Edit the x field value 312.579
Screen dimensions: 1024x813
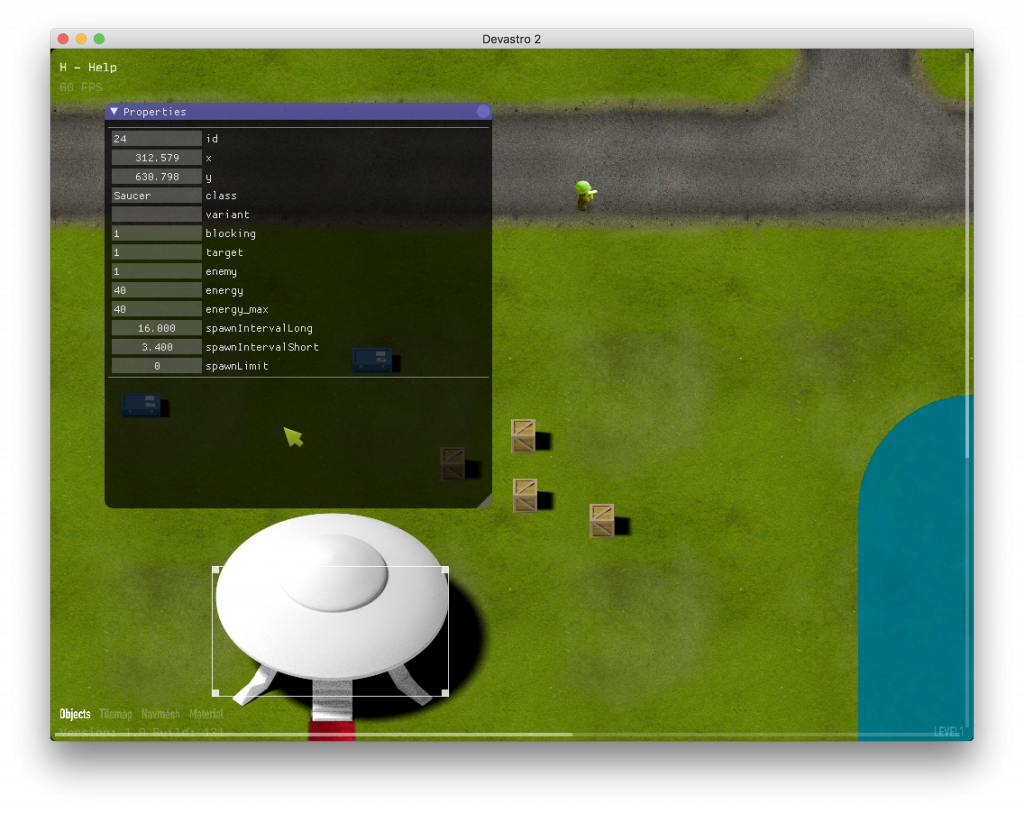click(x=156, y=157)
